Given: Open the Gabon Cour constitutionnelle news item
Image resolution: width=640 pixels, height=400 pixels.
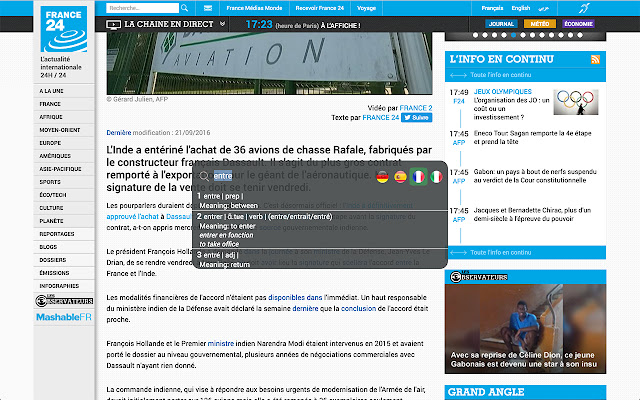Looking at the screenshot, I should tap(535, 176).
